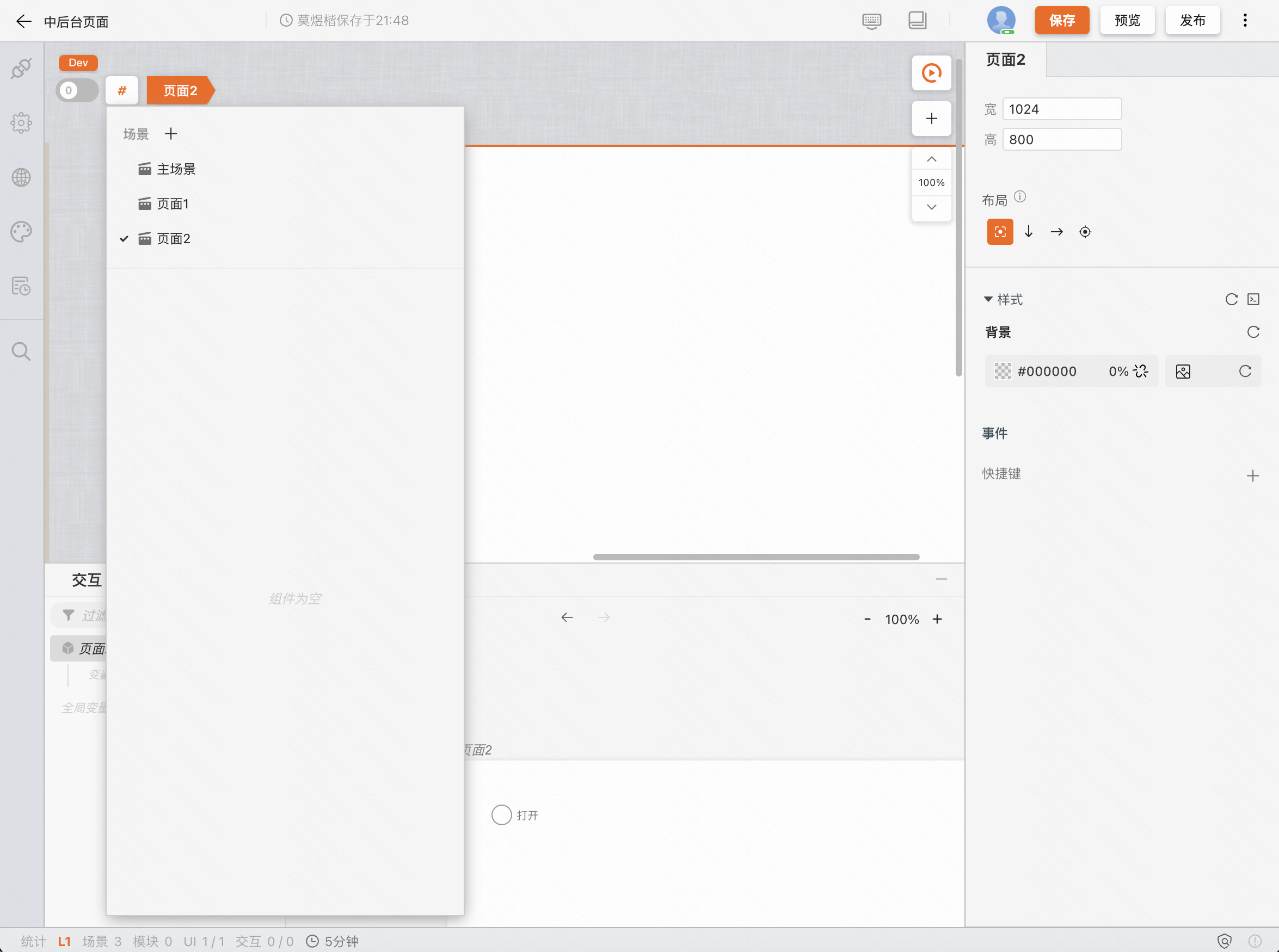The width and height of the screenshot is (1279, 952).
Task: Click the background image picker icon
Action: pyautogui.click(x=1183, y=372)
